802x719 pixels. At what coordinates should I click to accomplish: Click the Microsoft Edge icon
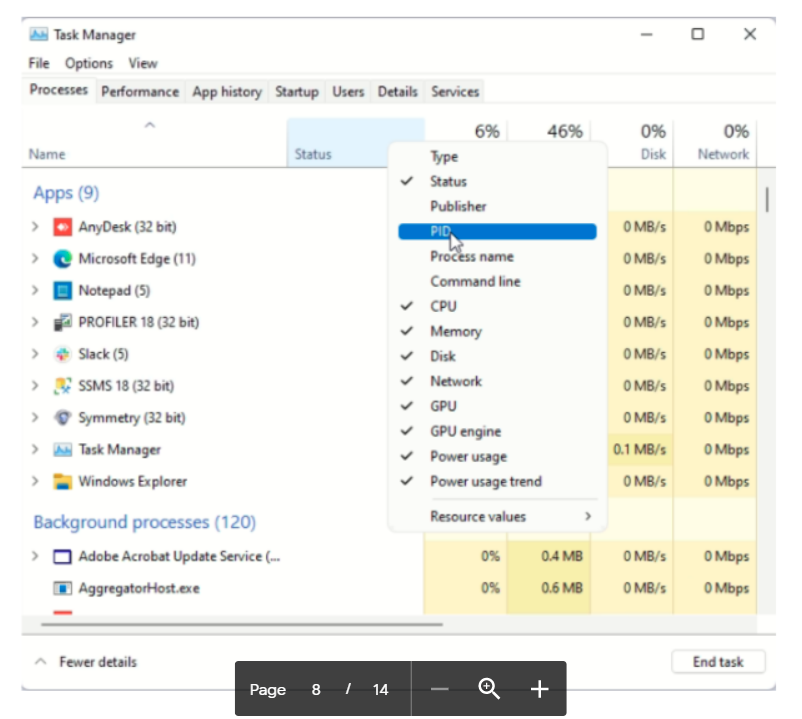coord(63,259)
